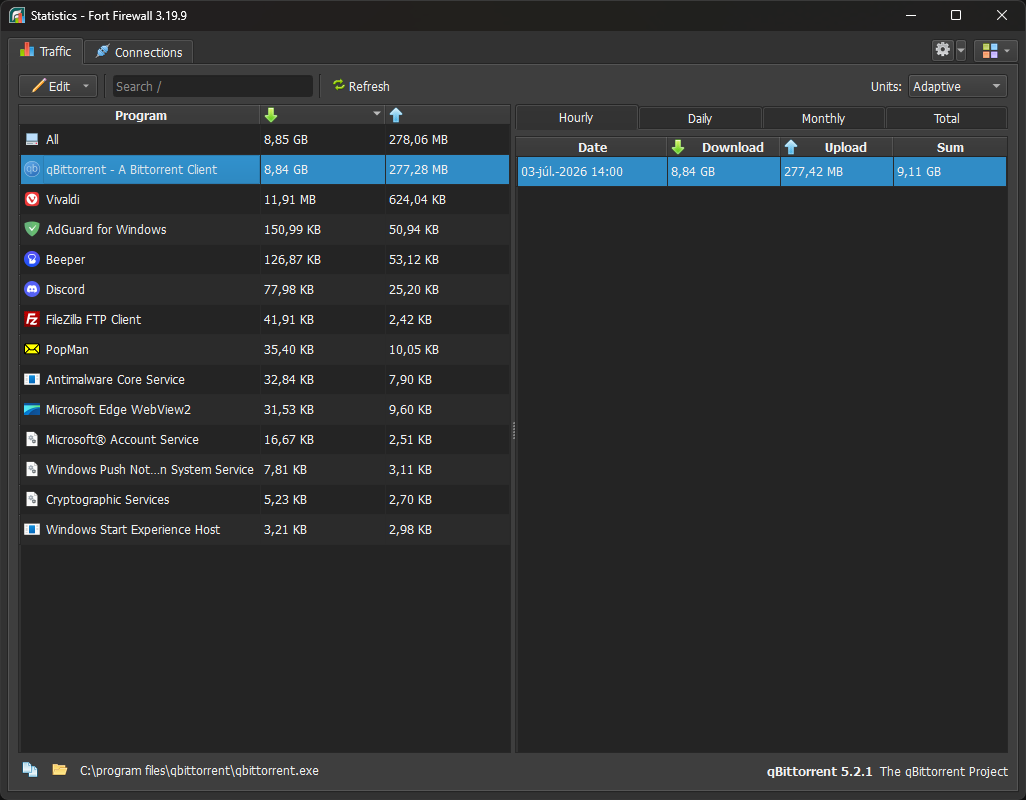This screenshot has width=1026, height=800.
Task: Click the AdGuard for Windows shield icon
Action: point(31,230)
